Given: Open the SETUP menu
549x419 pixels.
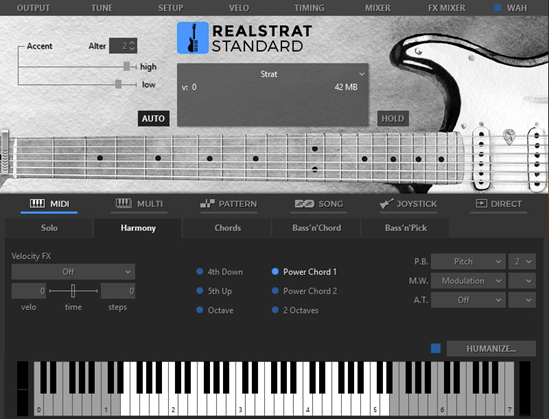Looking at the screenshot, I should coord(171,8).
